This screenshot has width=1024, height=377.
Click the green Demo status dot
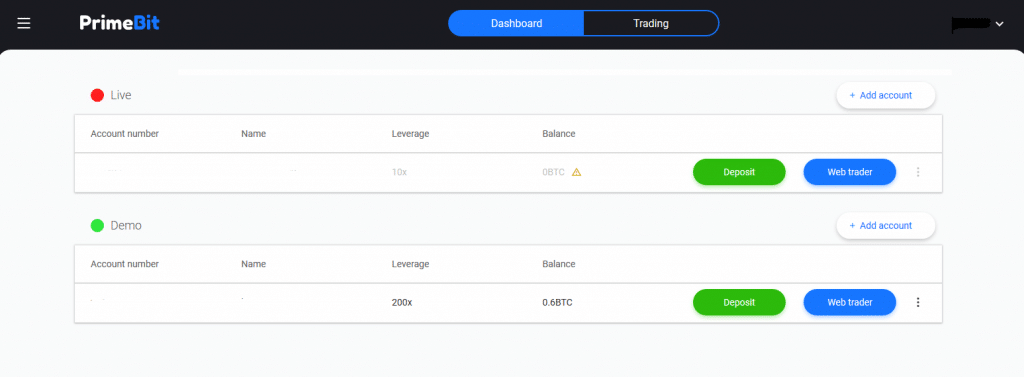tap(97, 225)
